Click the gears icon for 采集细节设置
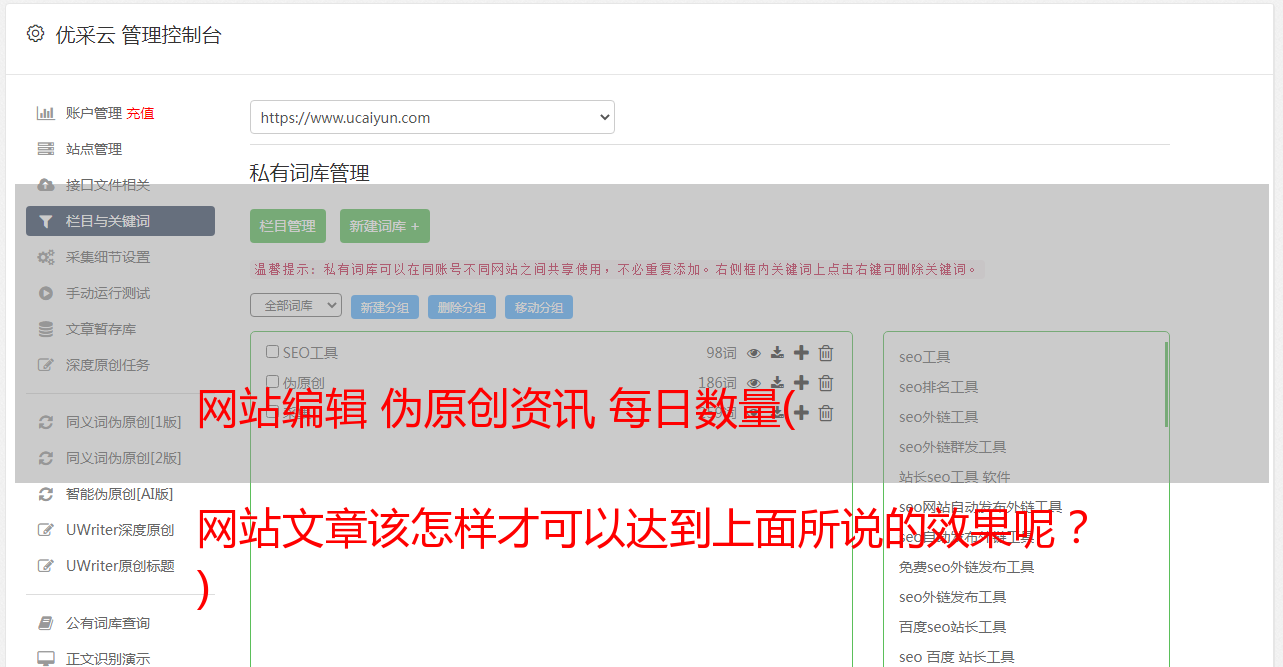1283x667 pixels. click(x=45, y=257)
